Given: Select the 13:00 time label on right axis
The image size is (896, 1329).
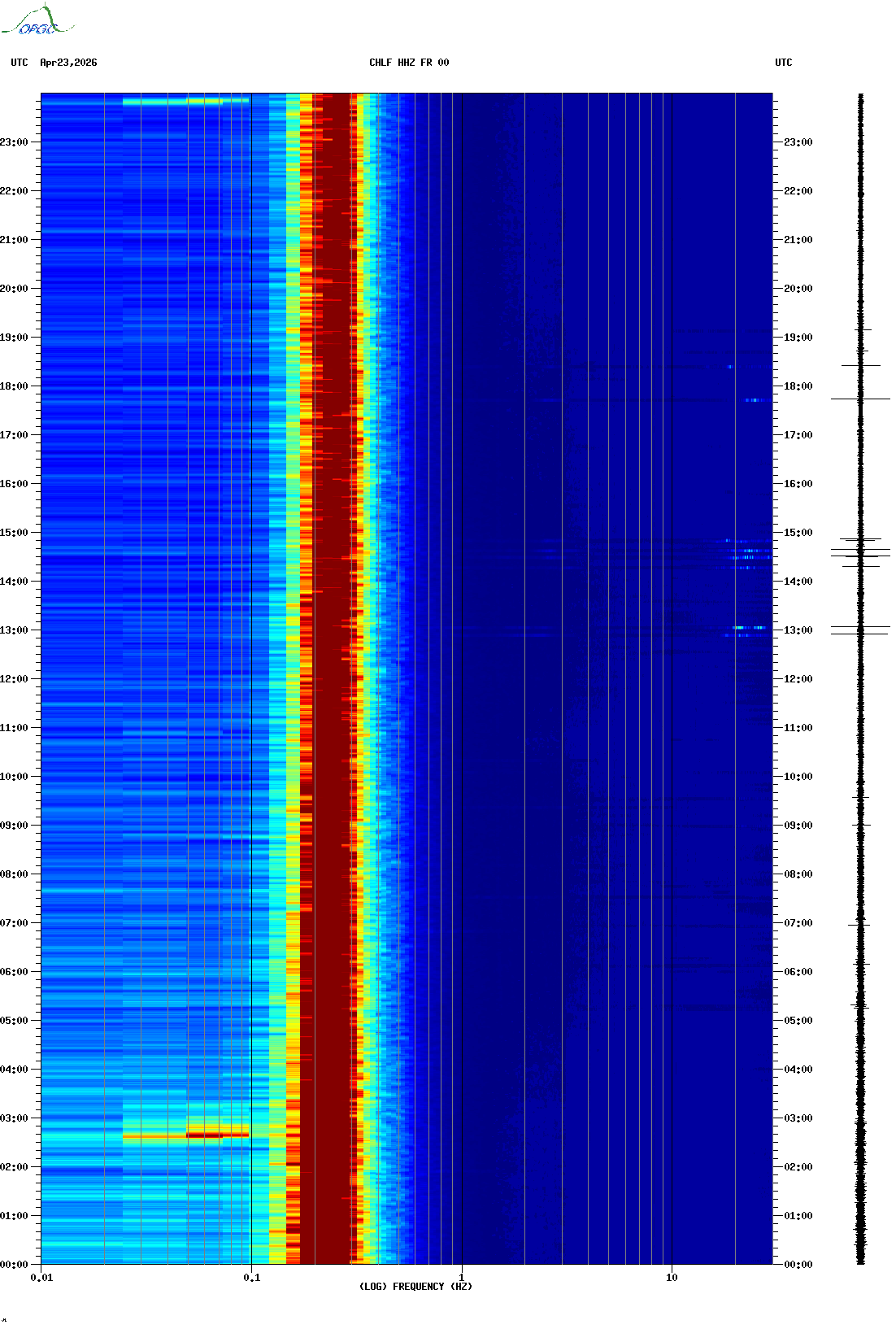Looking at the screenshot, I should click(798, 630).
